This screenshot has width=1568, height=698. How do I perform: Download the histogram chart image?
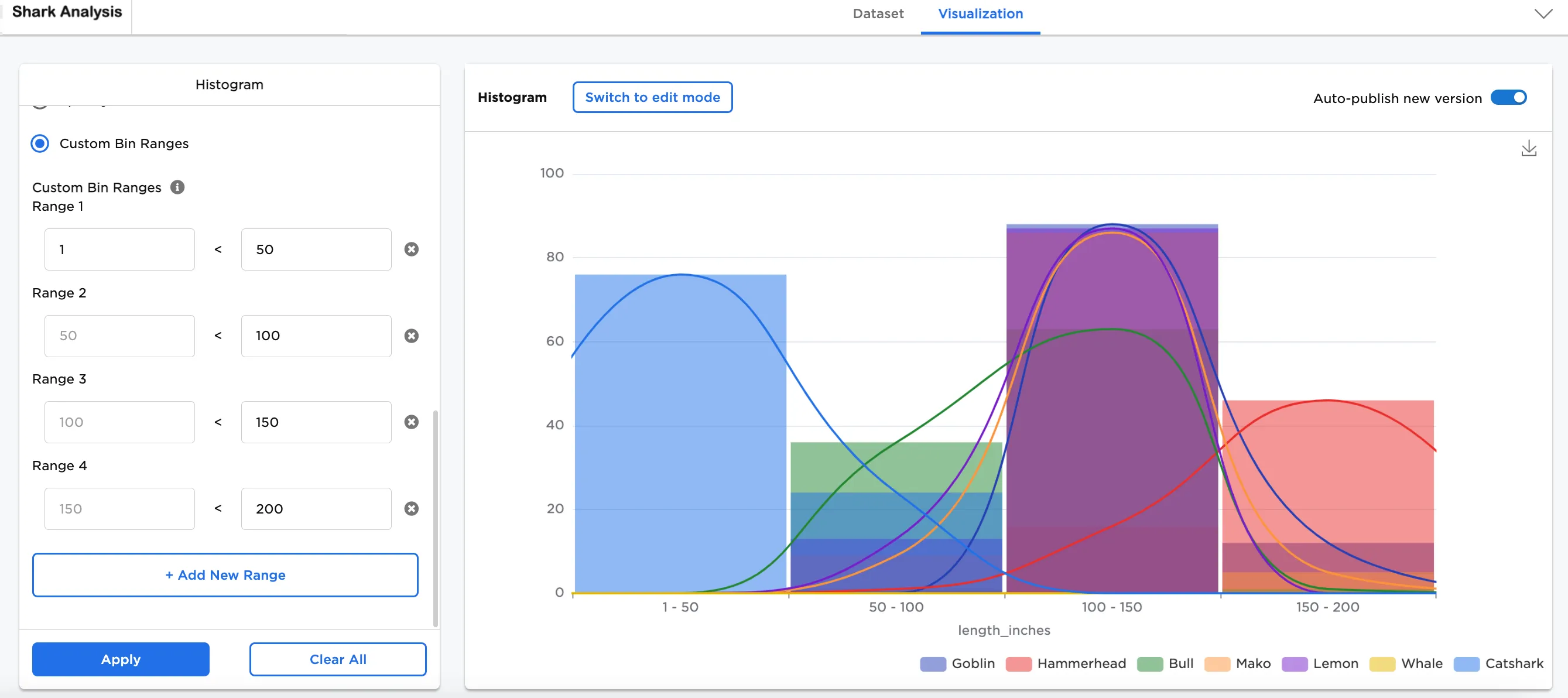pos(1528,149)
